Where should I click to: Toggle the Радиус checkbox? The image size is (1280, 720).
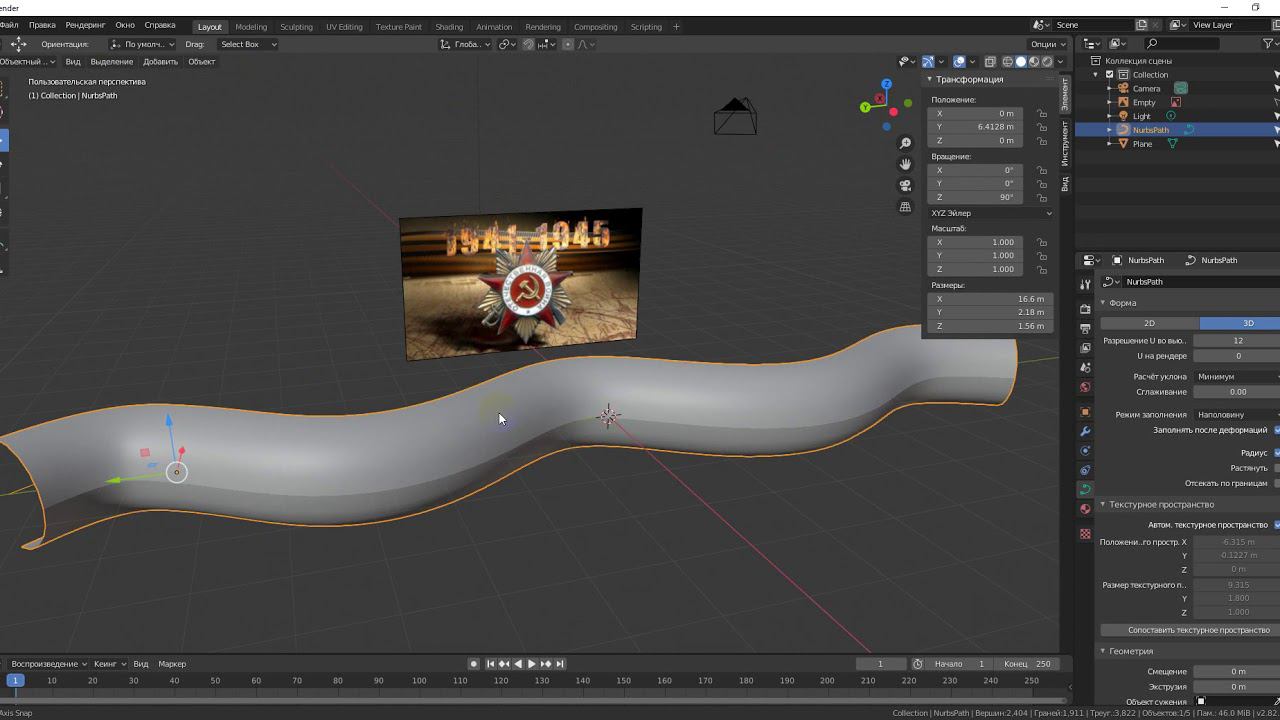1277,453
